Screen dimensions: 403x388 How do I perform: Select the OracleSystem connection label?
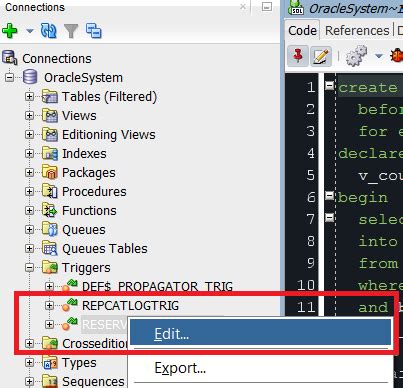83,78
